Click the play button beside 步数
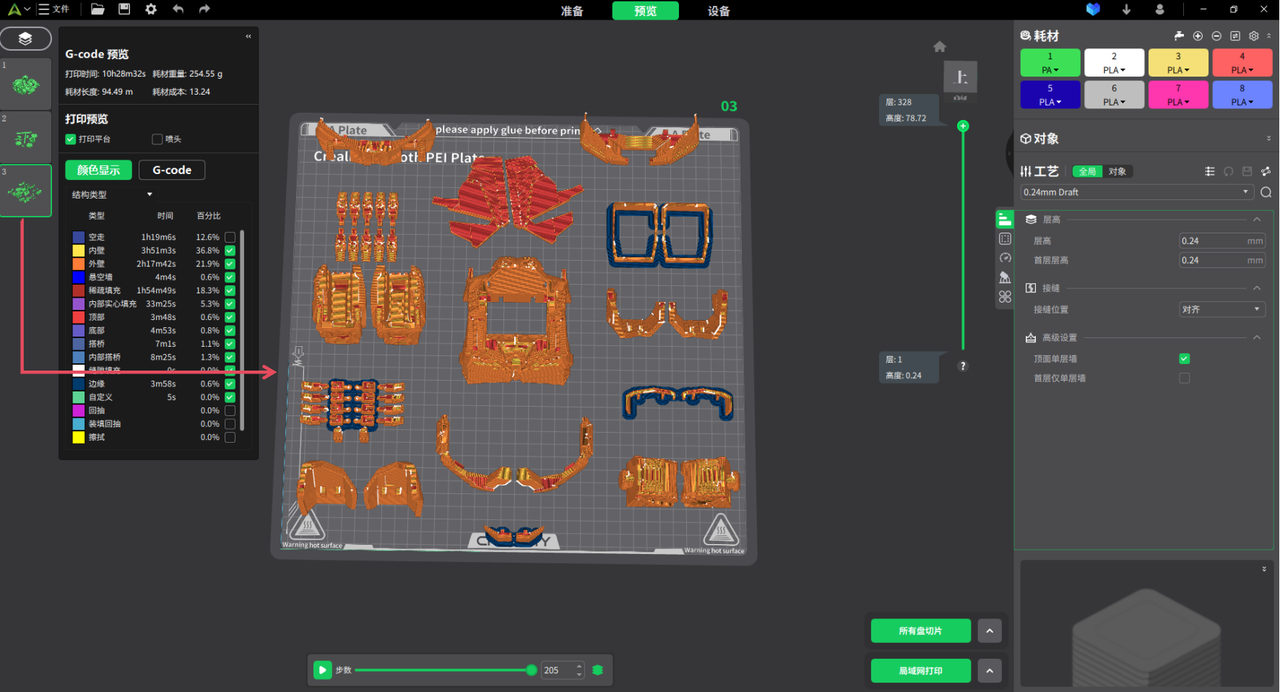 322,670
